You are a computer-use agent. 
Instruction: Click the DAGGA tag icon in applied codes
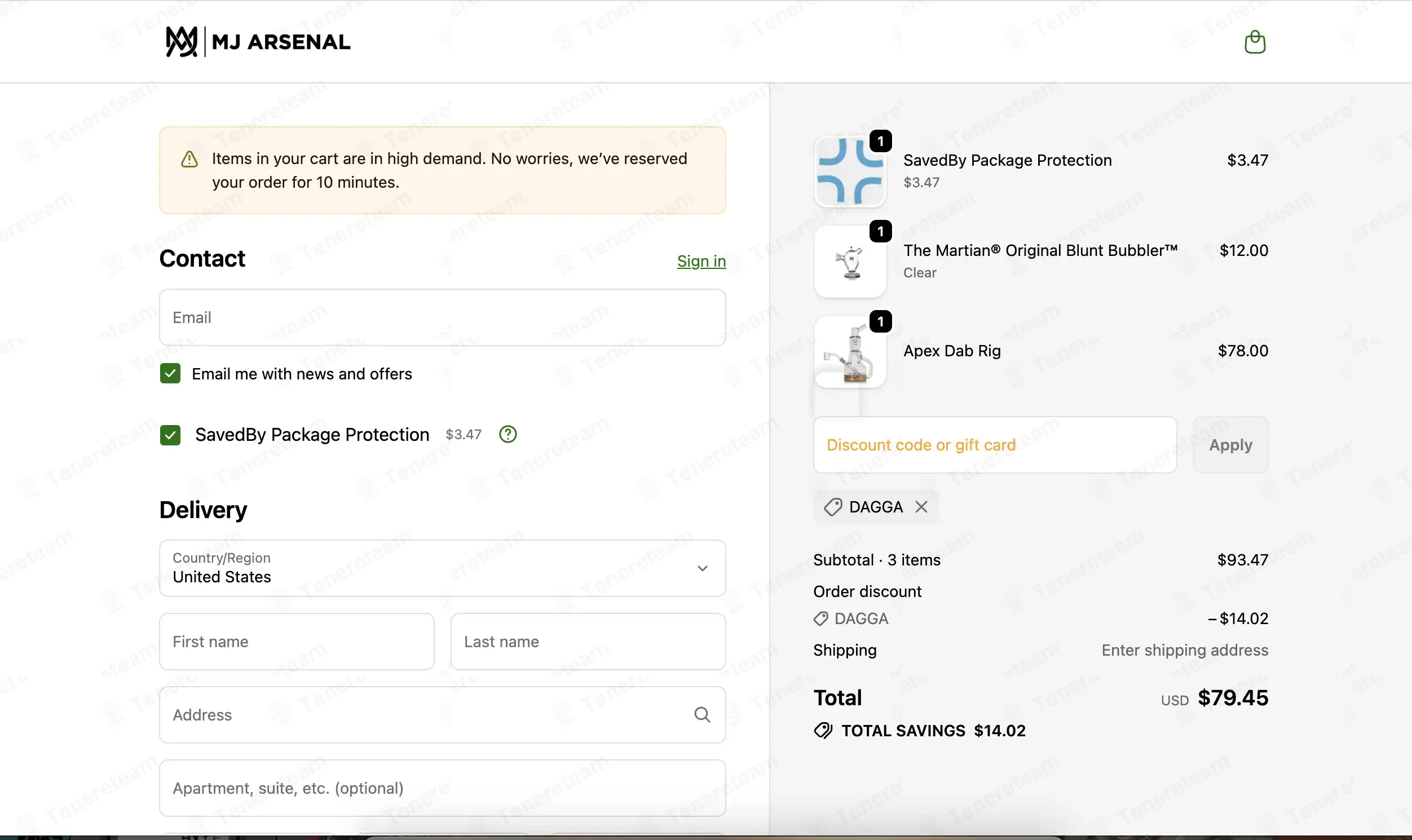tap(833, 507)
